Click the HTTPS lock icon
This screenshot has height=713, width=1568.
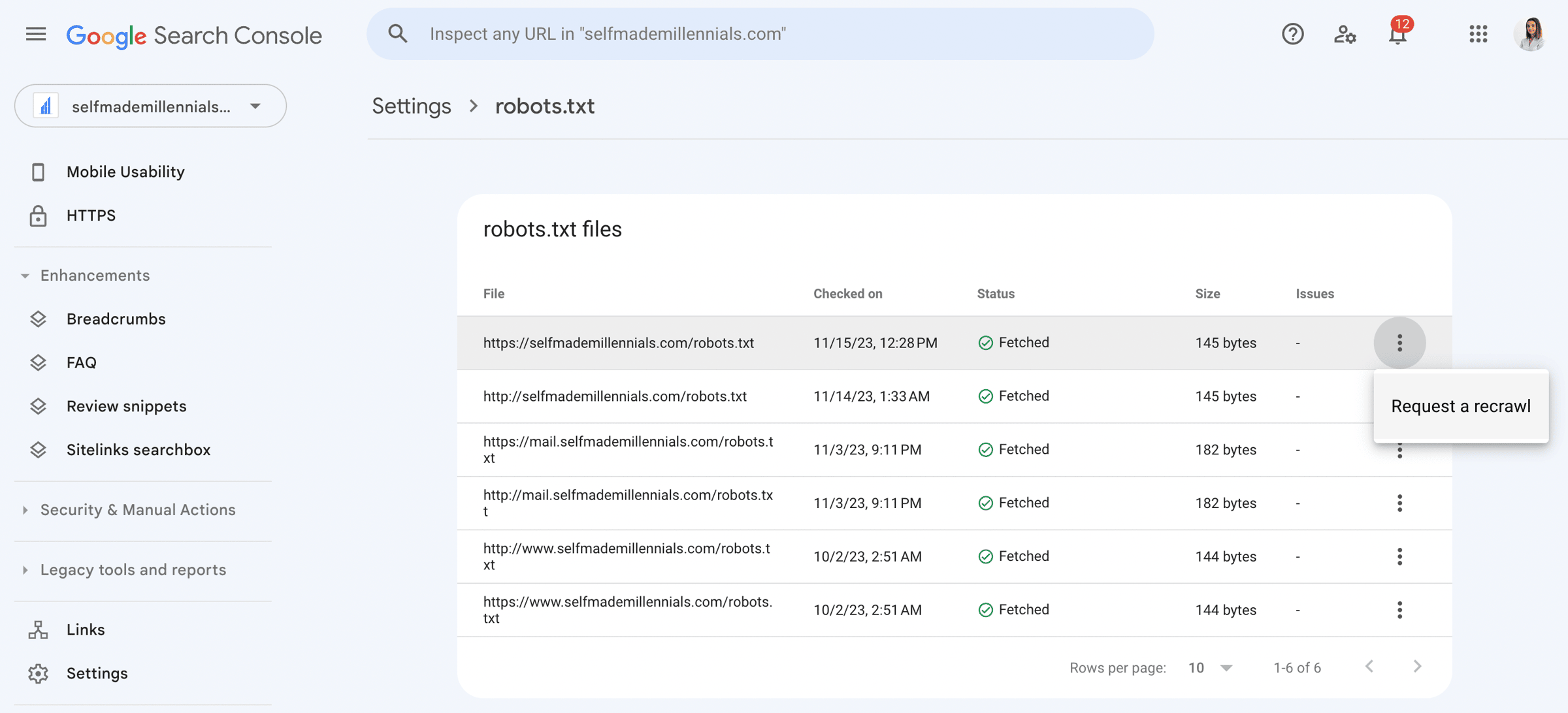point(38,215)
